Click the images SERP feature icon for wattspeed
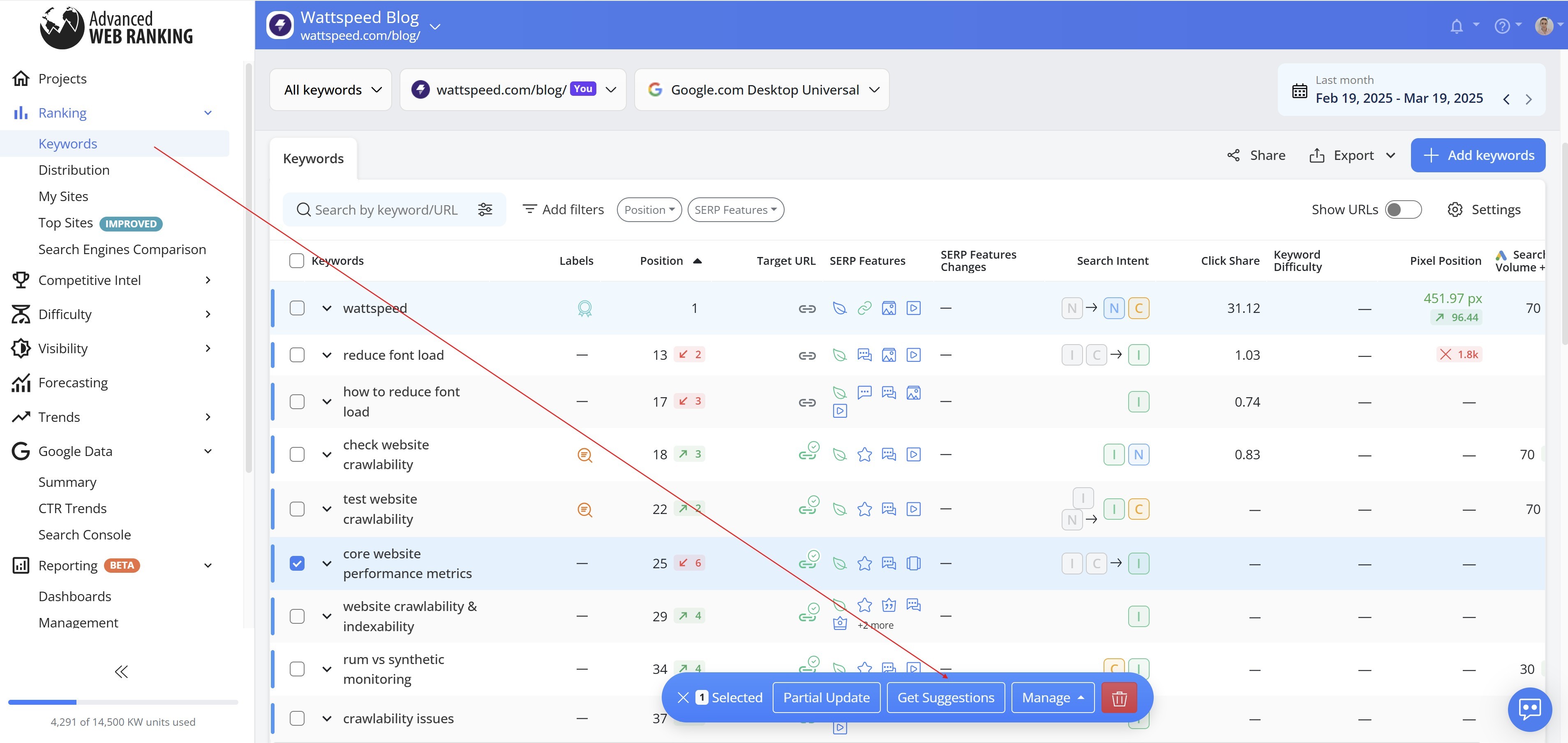The image size is (1568, 743). click(x=889, y=308)
